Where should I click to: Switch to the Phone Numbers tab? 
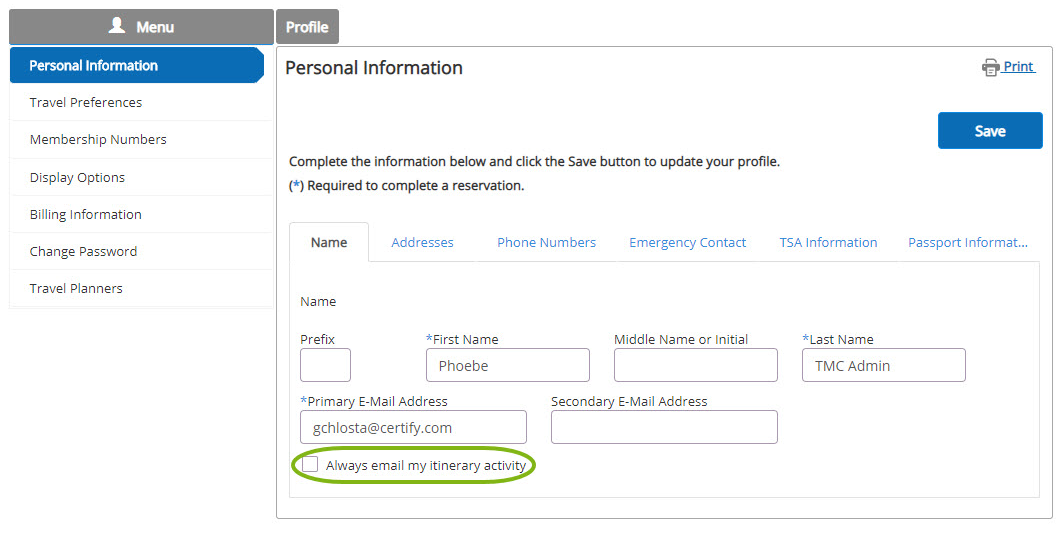pyautogui.click(x=546, y=242)
